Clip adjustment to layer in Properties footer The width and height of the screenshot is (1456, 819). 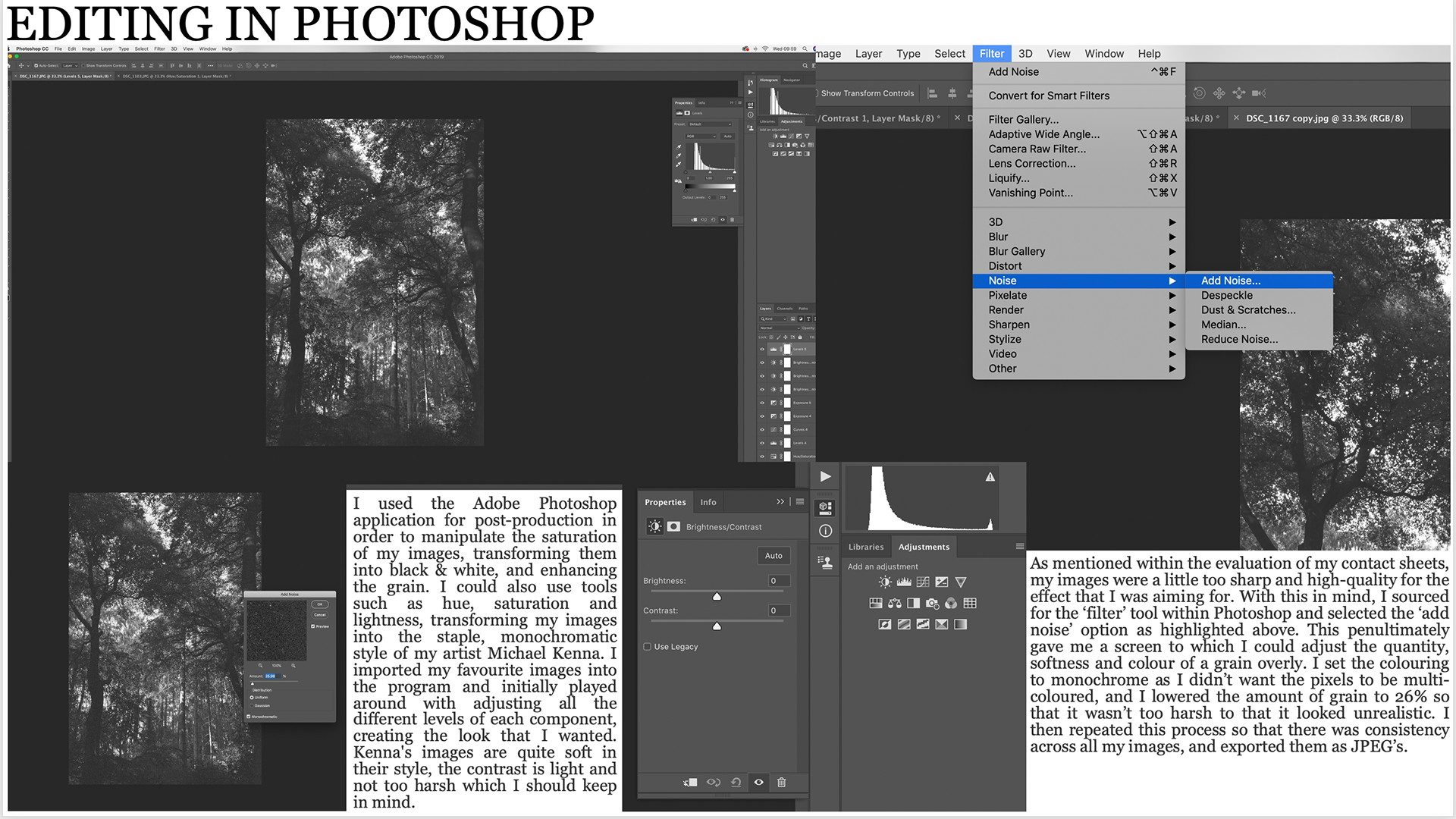point(690,783)
